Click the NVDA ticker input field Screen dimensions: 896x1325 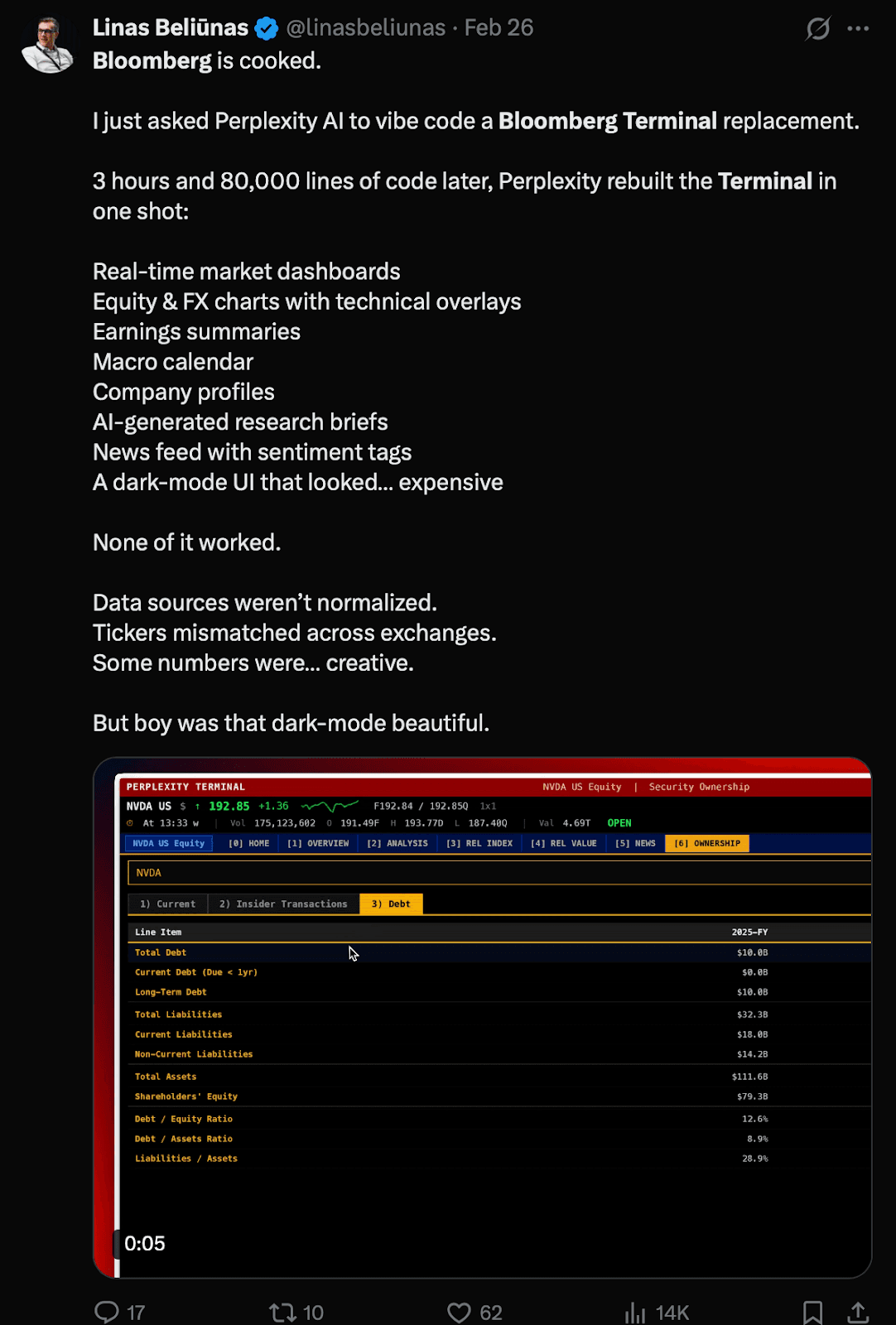pyautogui.click(x=499, y=873)
